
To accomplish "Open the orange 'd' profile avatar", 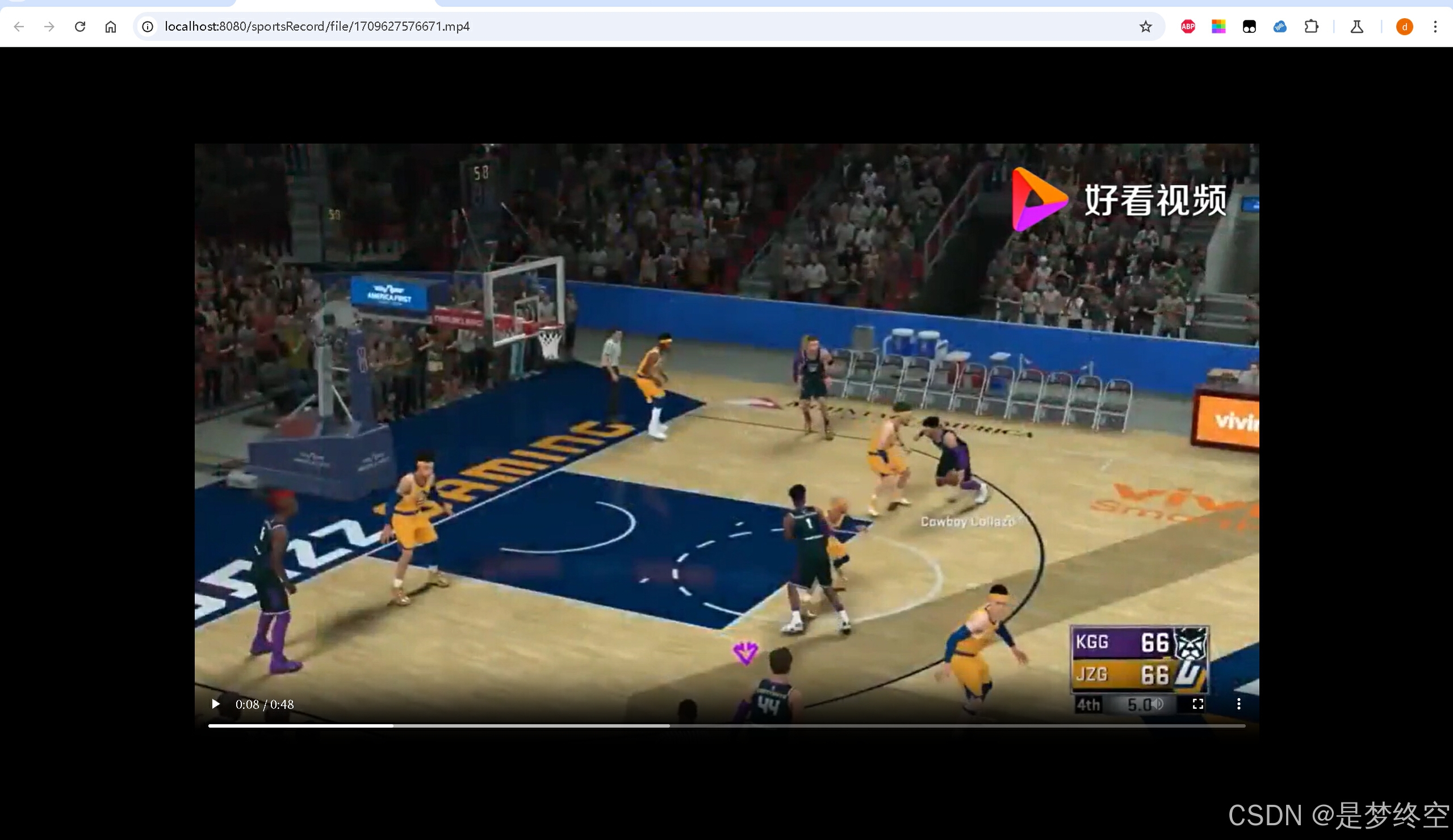I will point(1404,27).
